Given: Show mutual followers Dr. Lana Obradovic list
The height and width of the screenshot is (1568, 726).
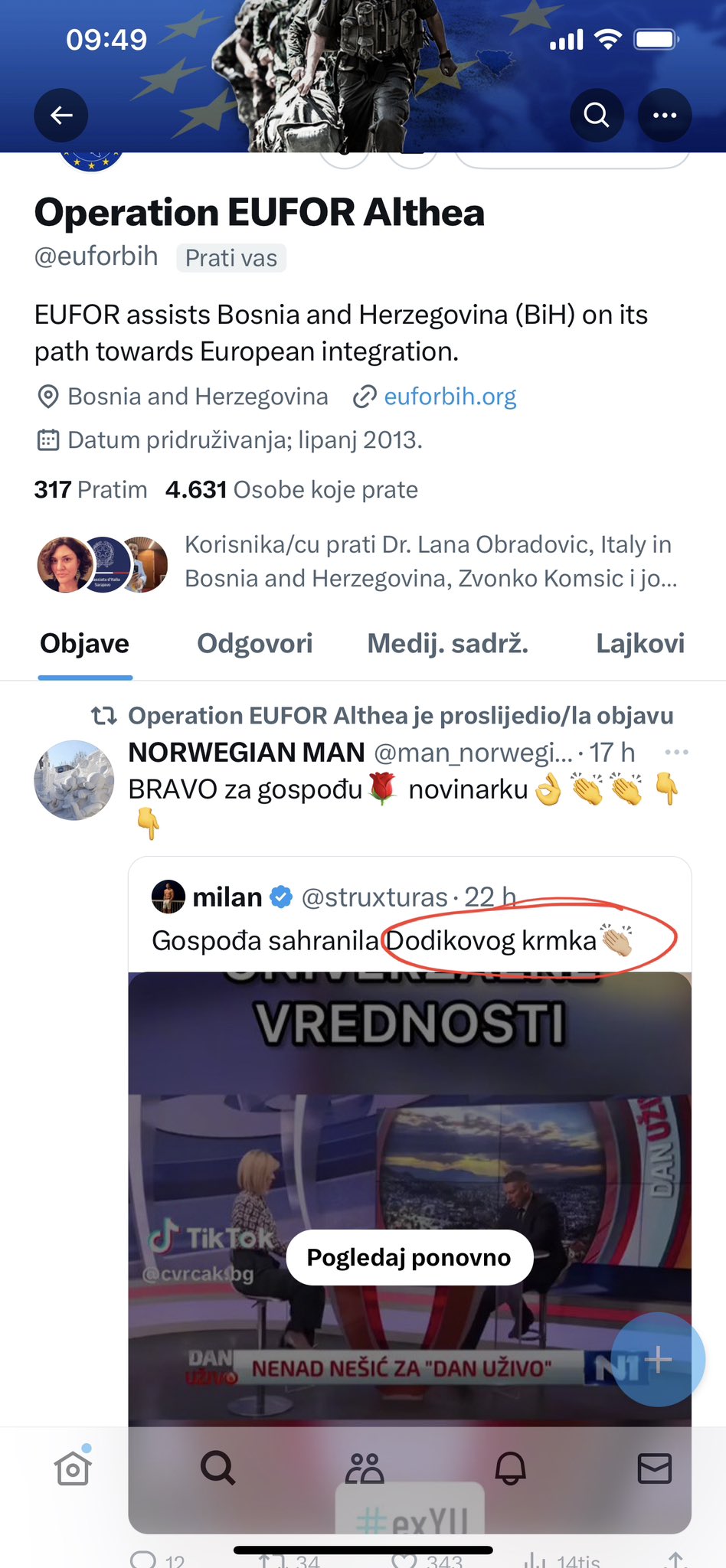Looking at the screenshot, I should click(x=430, y=561).
